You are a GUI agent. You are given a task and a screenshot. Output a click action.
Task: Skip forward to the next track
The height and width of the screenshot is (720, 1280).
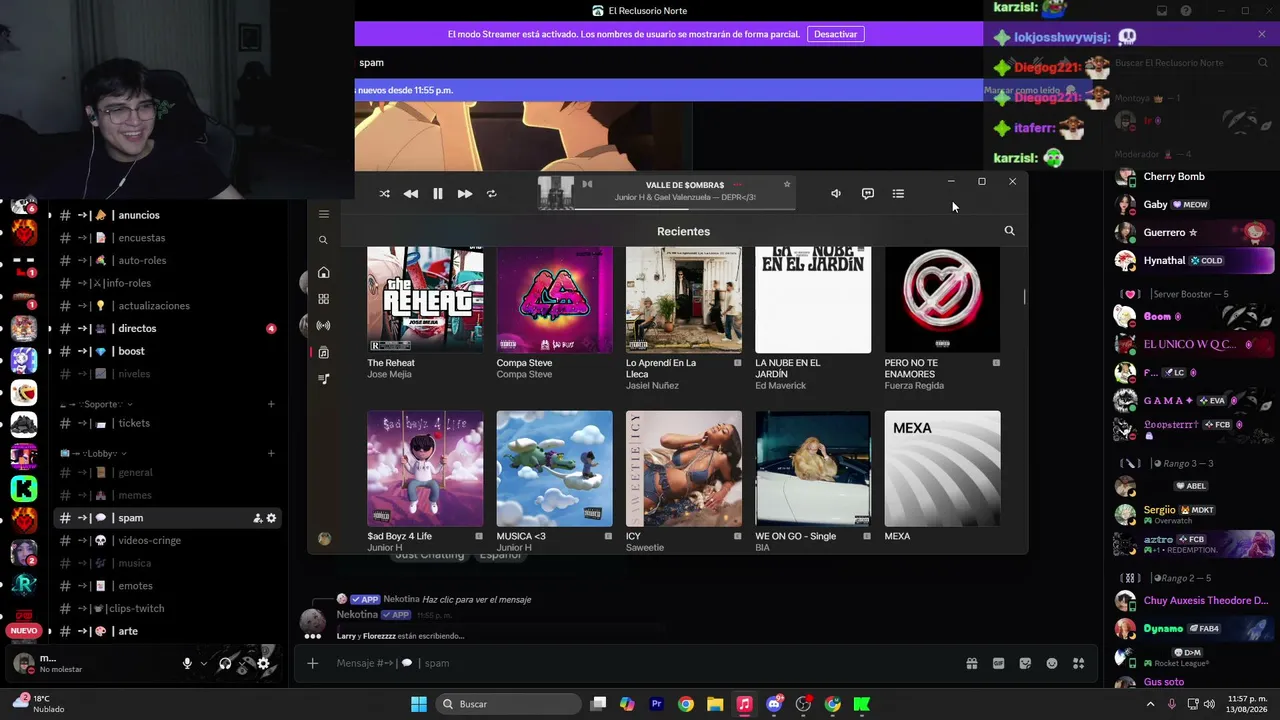pyautogui.click(x=465, y=194)
